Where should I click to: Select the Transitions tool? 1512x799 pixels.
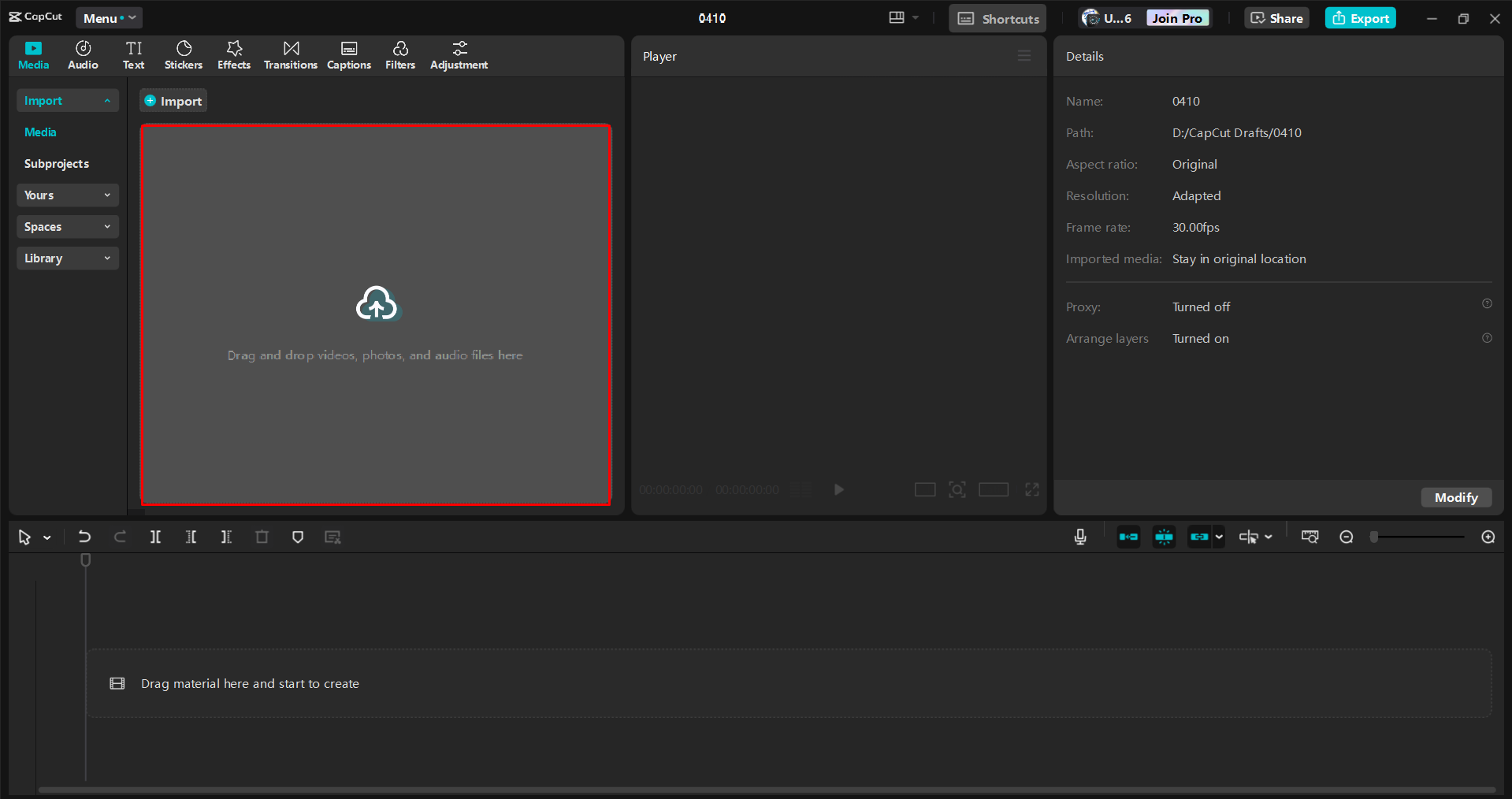tap(290, 54)
